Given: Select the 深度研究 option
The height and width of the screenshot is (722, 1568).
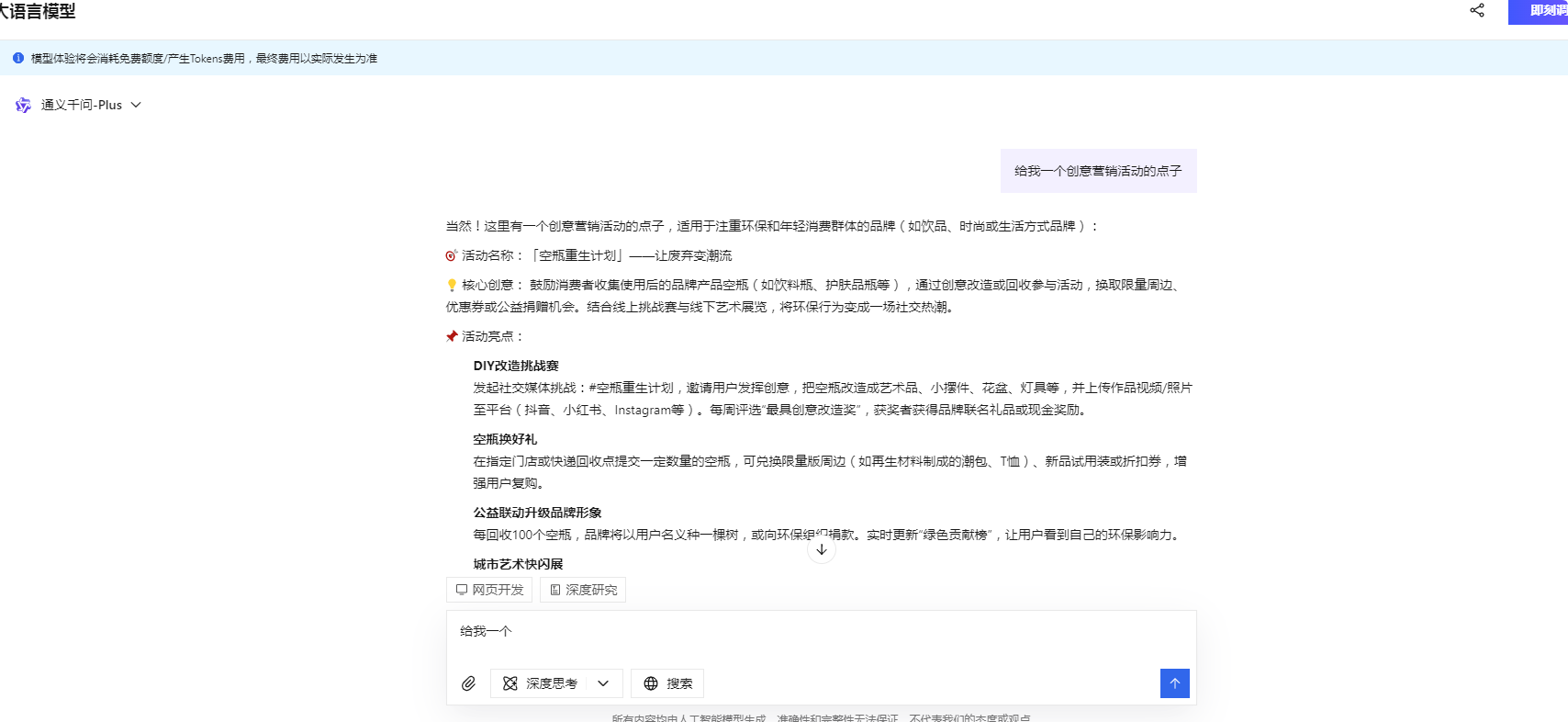Looking at the screenshot, I should coord(583,590).
